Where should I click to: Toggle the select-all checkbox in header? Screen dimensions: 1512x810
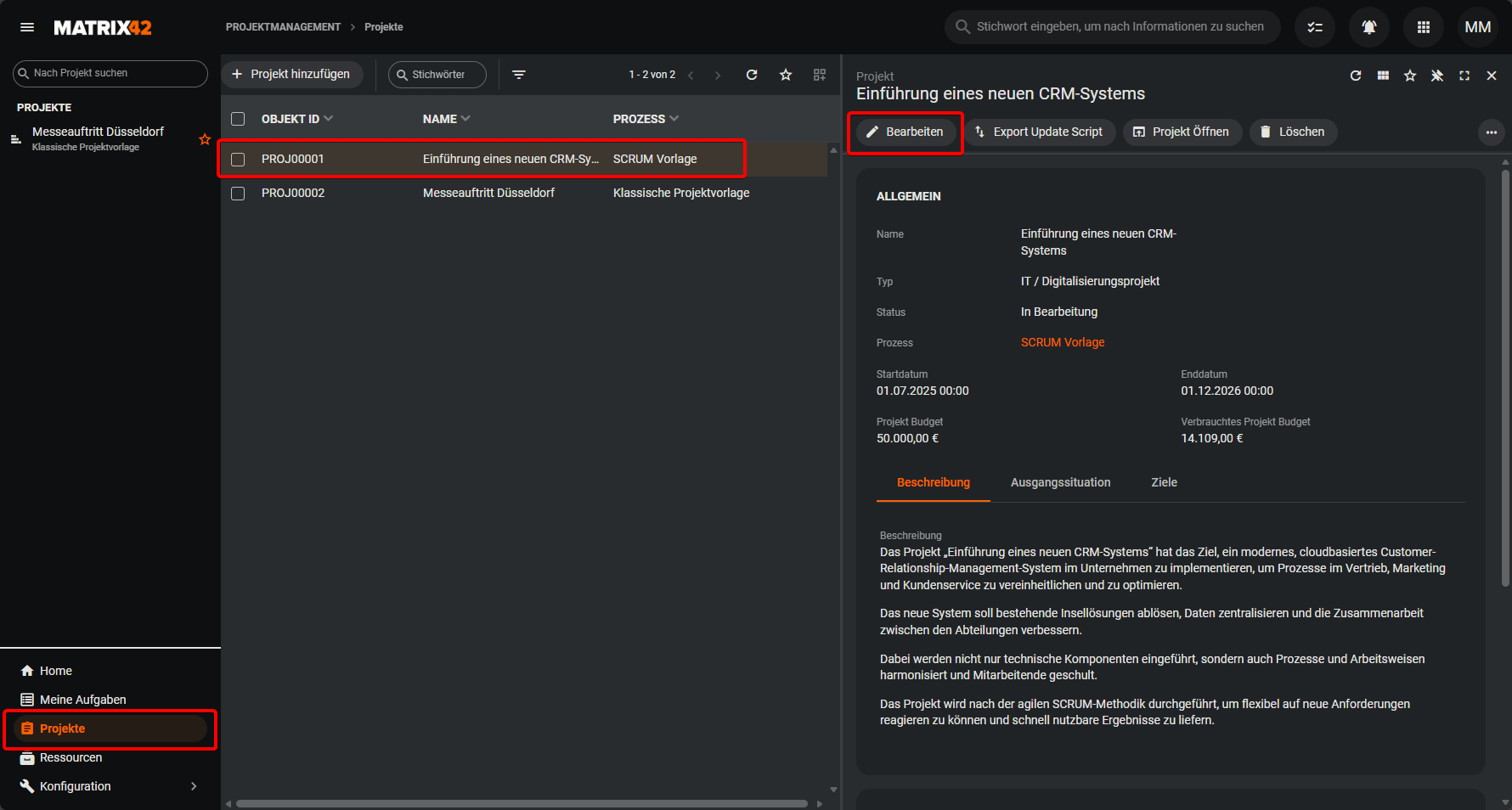coord(238,119)
